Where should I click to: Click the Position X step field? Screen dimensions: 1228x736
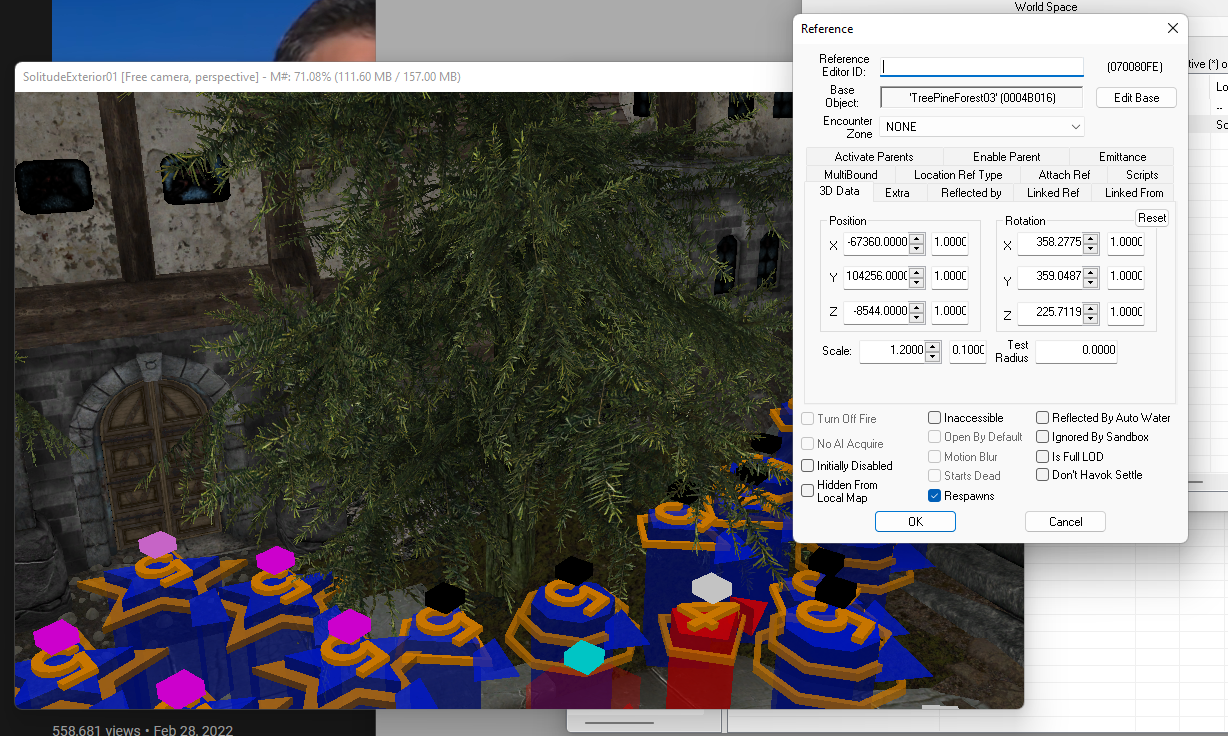(950, 242)
